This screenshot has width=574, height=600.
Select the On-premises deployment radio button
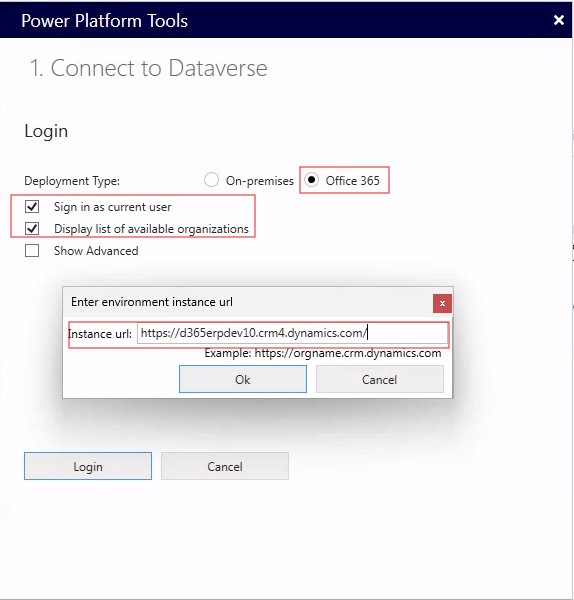pyautogui.click(x=211, y=180)
